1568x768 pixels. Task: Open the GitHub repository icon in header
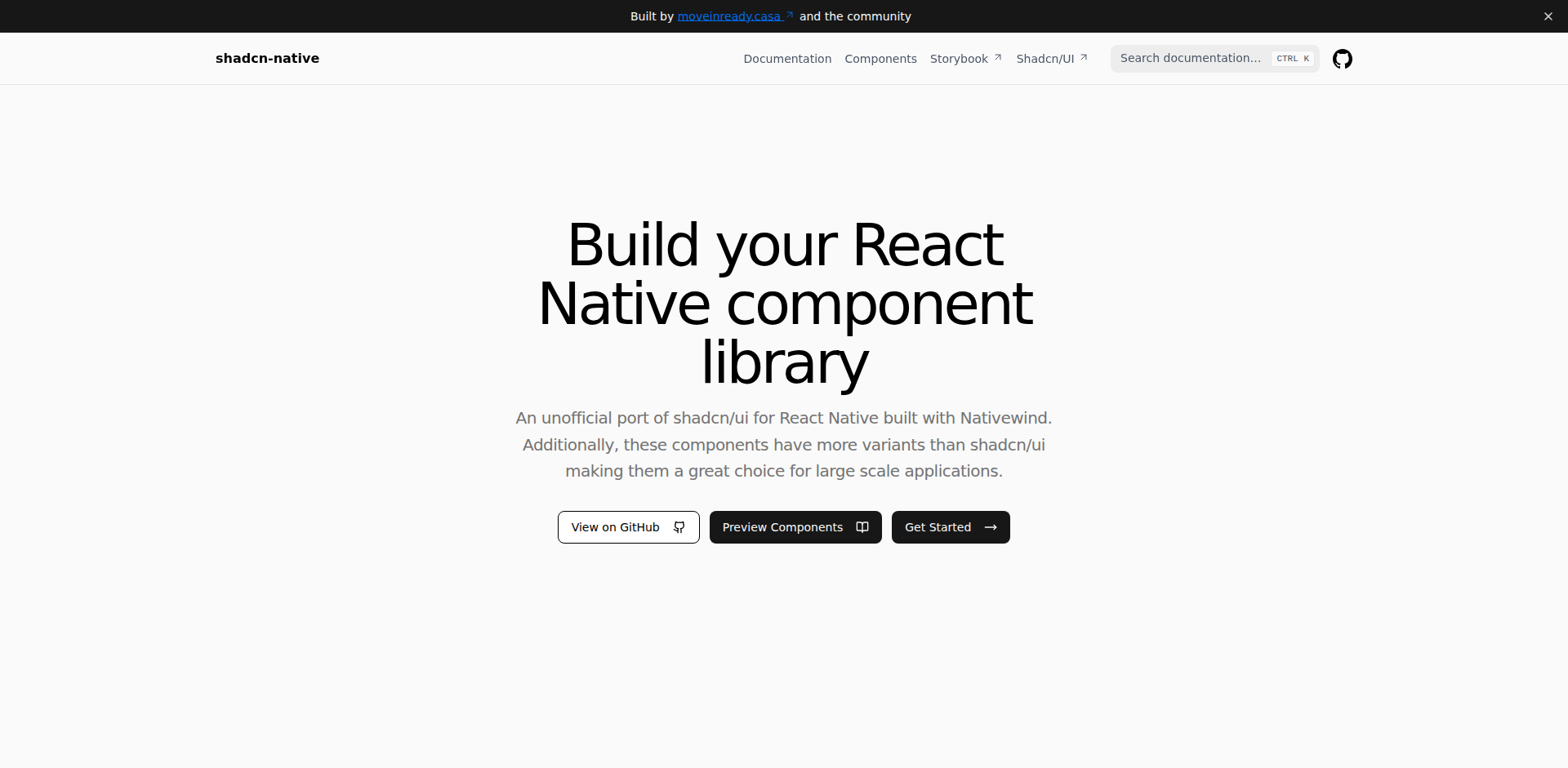[x=1342, y=59]
